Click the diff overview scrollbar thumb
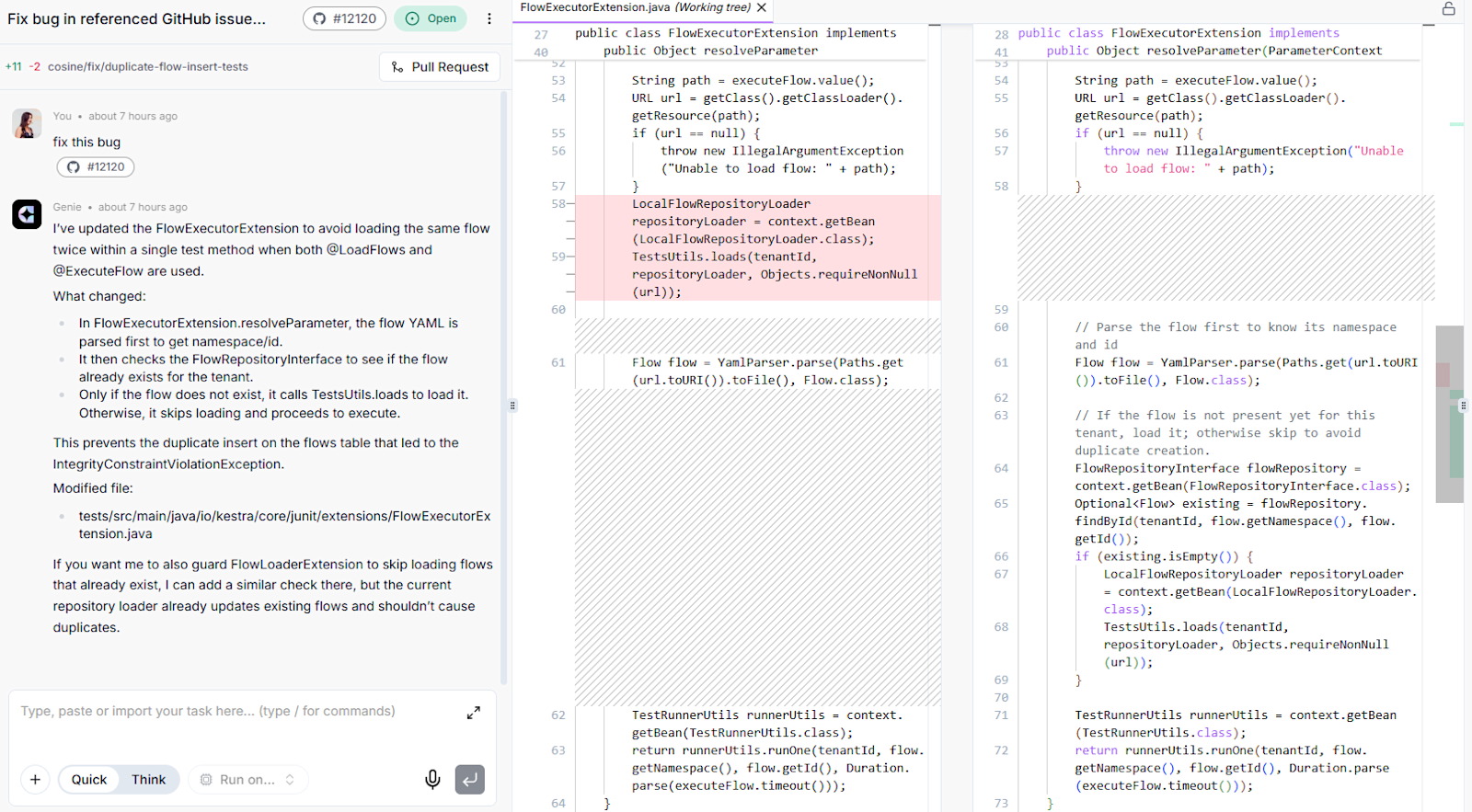The image size is (1472, 812). coord(1449,414)
